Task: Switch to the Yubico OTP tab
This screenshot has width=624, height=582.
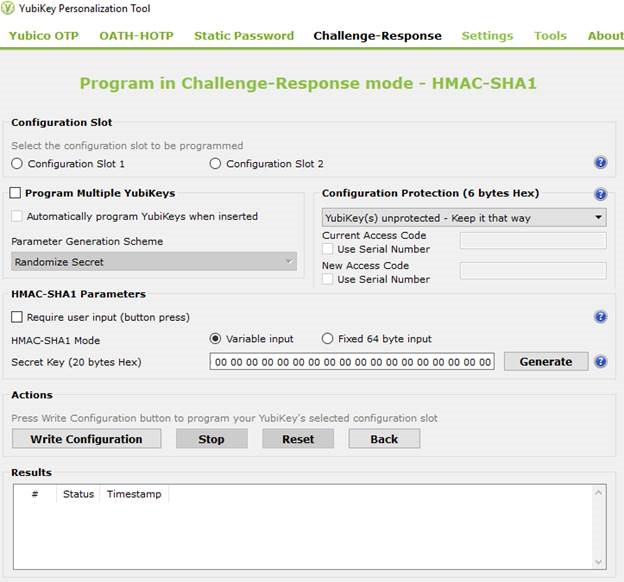Action: (44, 36)
